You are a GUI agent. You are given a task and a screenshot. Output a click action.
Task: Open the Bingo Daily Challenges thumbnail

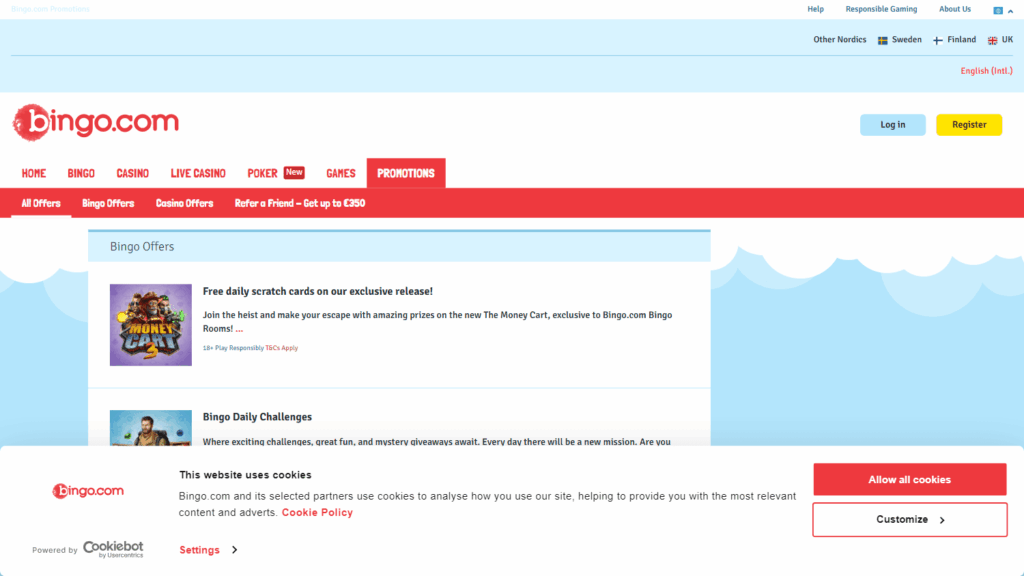pyautogui.click(x=150, y=427)
